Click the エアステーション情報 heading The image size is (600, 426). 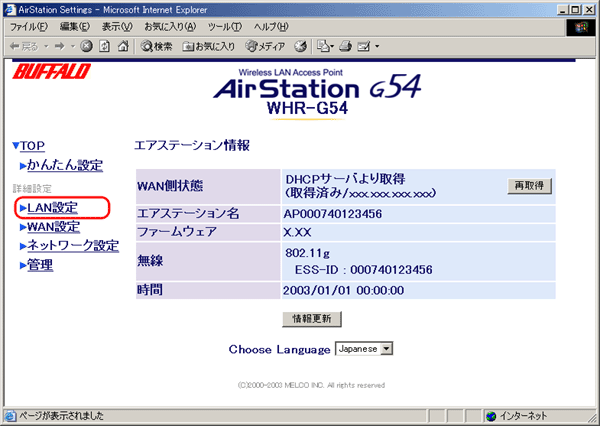[192, 146]
